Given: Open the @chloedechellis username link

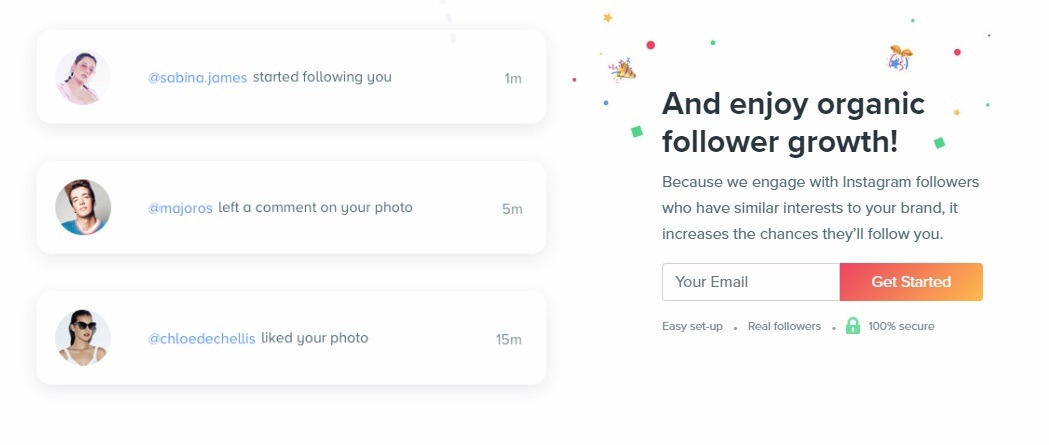Looking at the screenshot, I should coord(202,339).
